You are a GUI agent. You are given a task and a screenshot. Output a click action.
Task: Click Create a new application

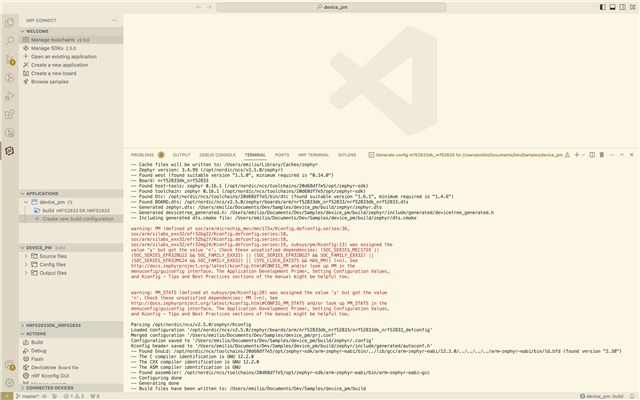pyautogui.click(x=71, y=65)
